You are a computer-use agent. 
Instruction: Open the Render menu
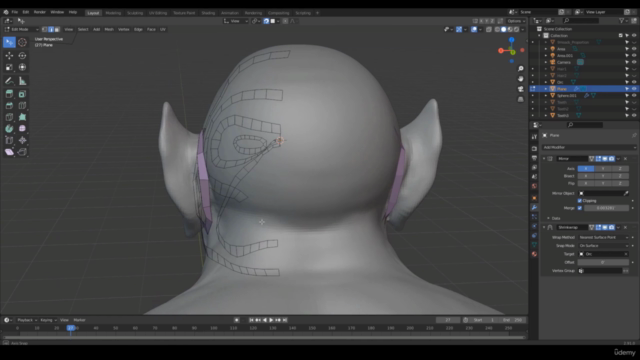40,12
